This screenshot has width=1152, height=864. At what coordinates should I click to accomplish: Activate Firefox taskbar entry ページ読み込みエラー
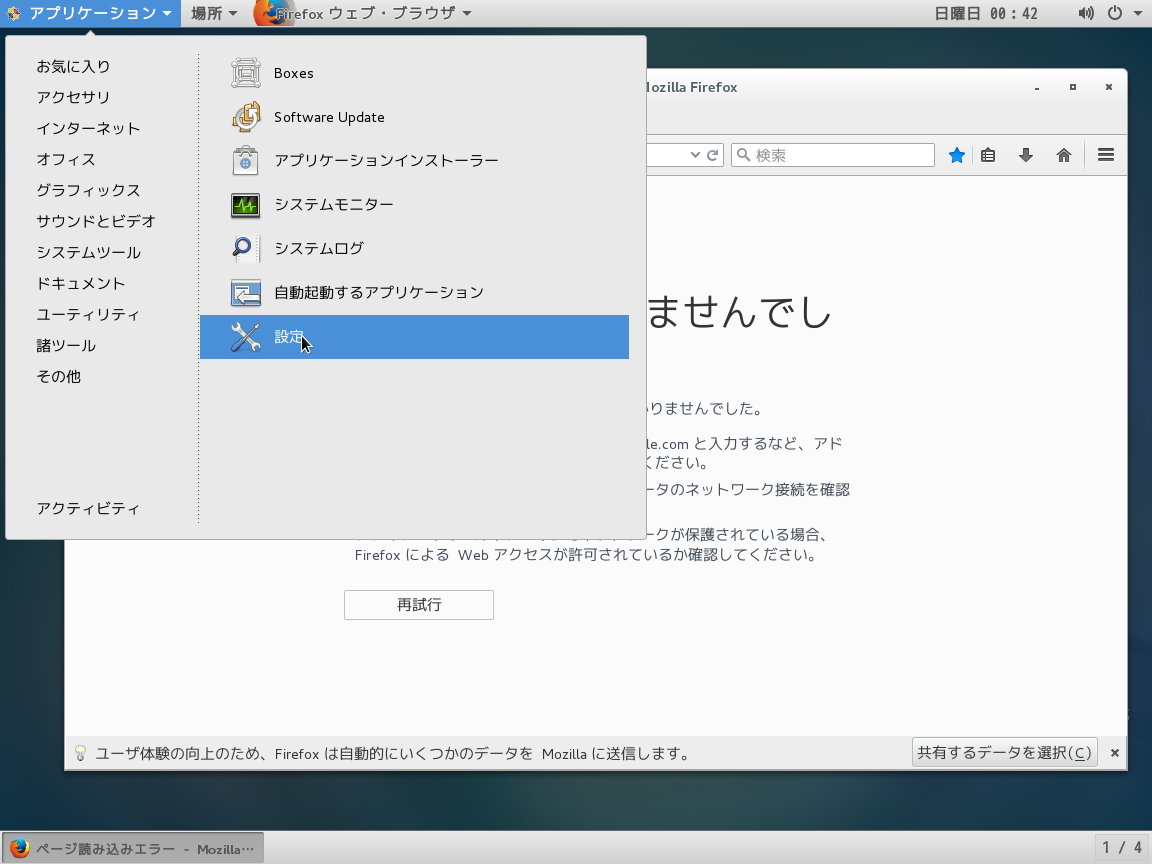pos(132,849)
